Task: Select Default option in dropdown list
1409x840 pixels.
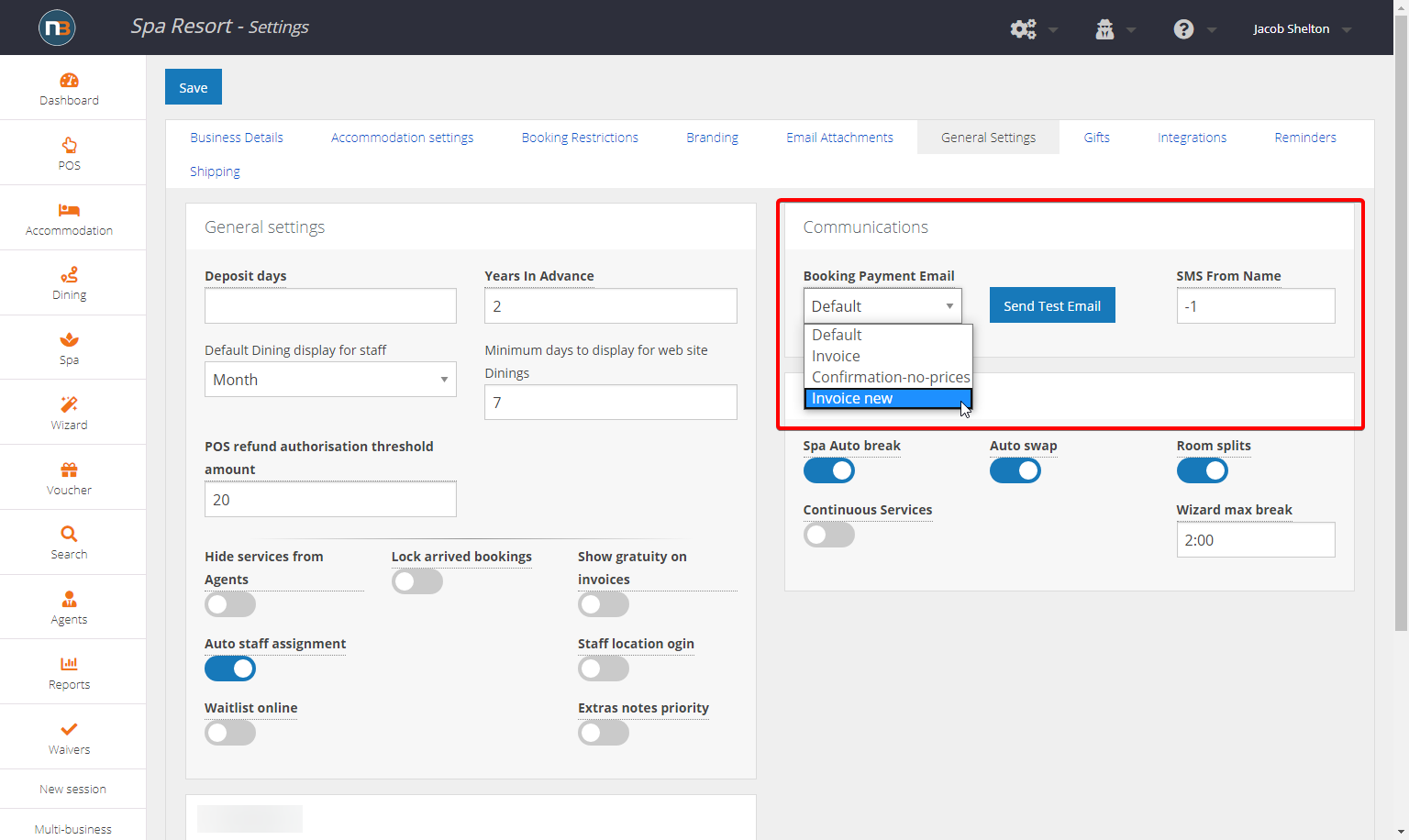Action: click(x=888, y=335)
